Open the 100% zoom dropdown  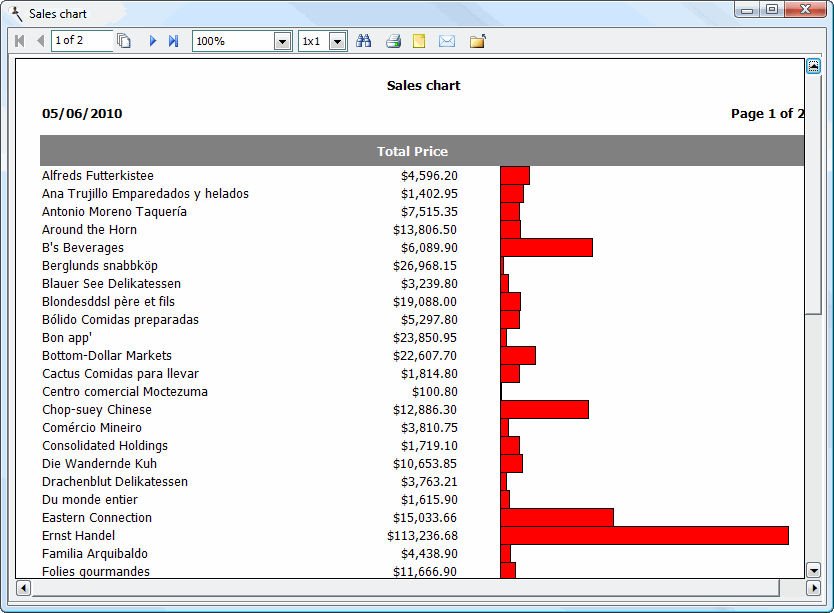coord(282,41)
